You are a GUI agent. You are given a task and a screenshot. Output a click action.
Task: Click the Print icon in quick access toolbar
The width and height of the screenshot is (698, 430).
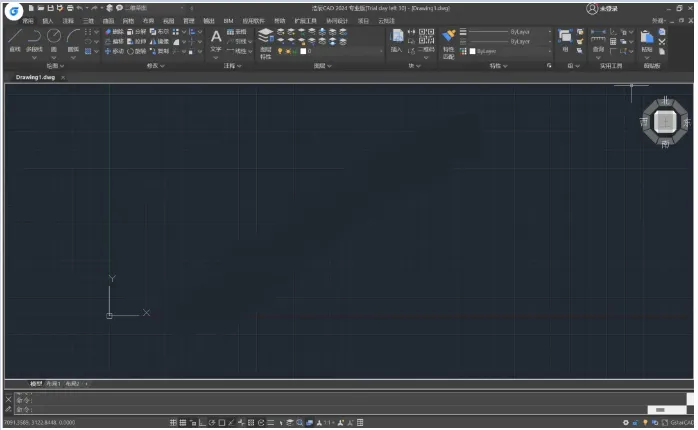click(x=70, y=8)
